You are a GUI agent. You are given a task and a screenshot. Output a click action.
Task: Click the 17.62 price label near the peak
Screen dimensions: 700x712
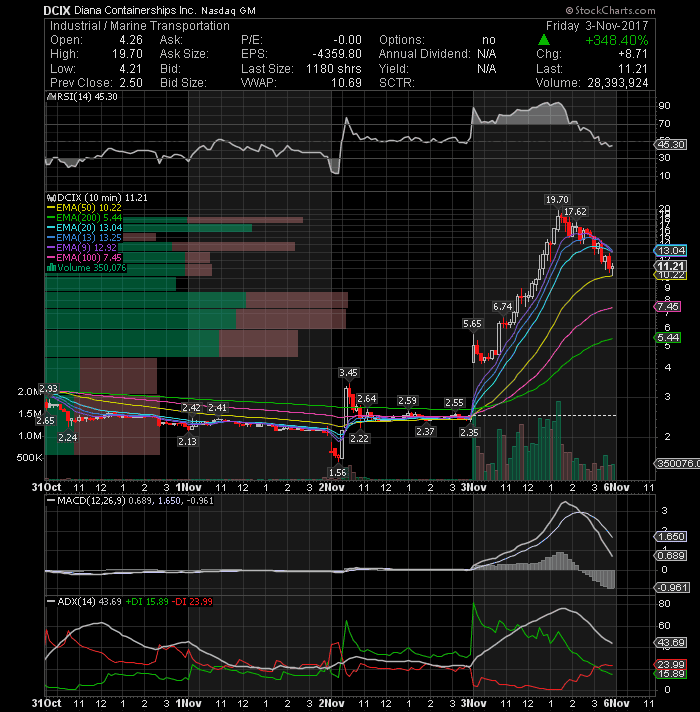pyautogui.click(x=575, y=212)
